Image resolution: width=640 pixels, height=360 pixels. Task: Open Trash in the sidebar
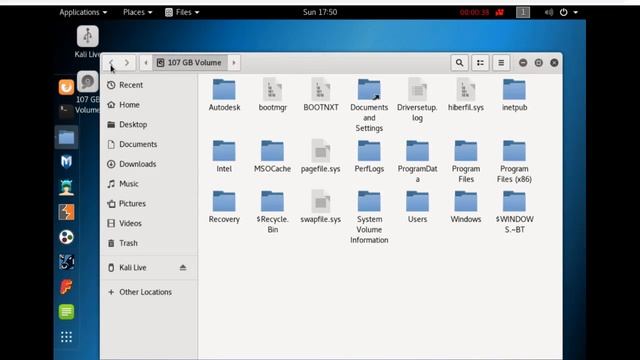click(x=149, y=243)
